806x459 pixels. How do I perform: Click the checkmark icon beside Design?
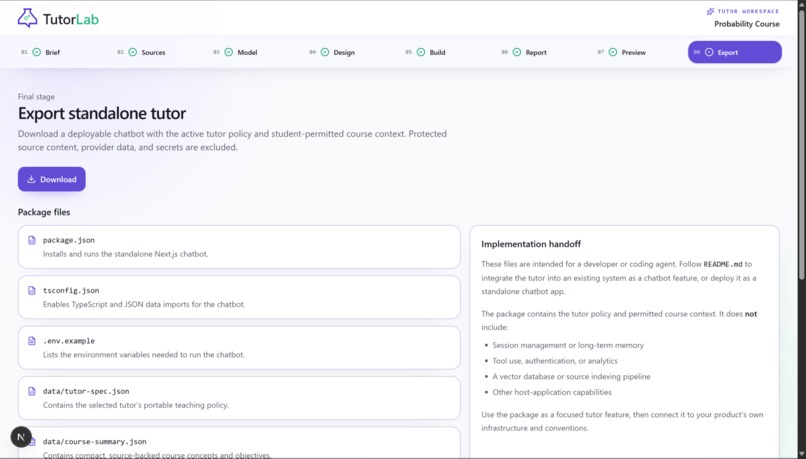click(x=325, y=52)
